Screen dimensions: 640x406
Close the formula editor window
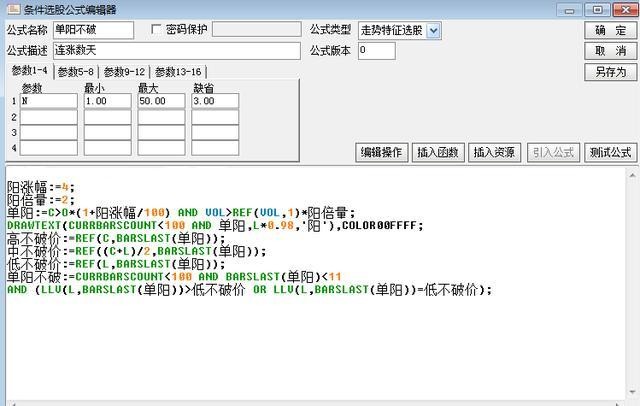click(x=625, y=9)
